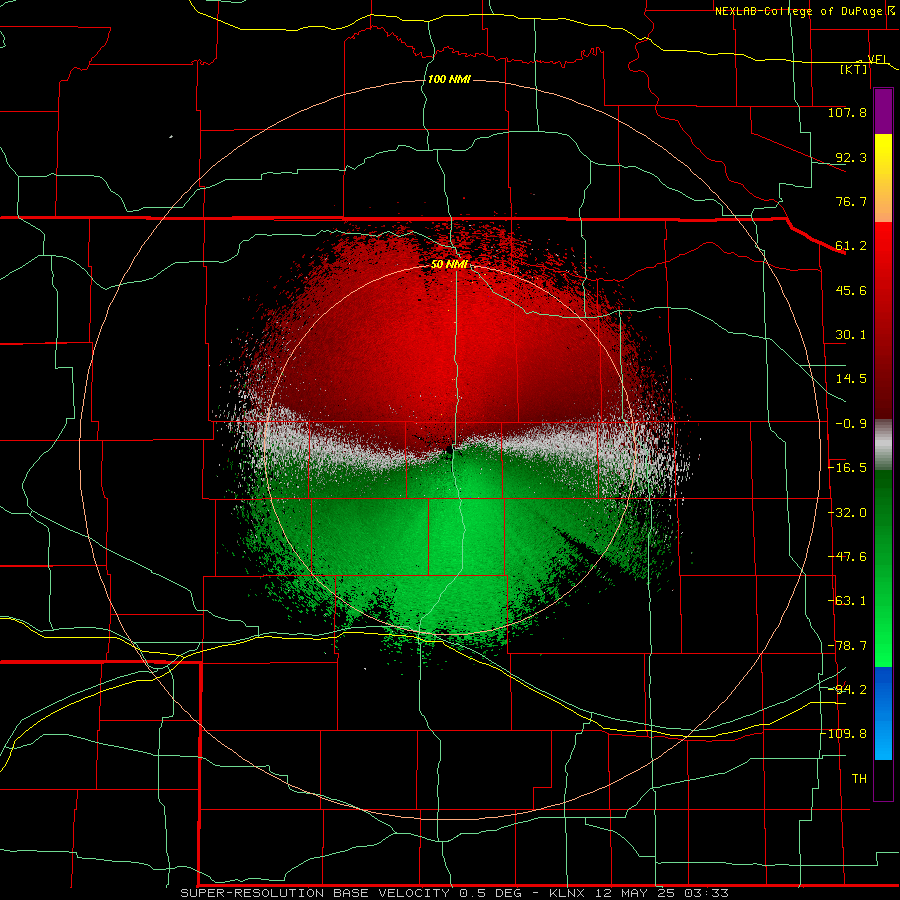Click the [KT] units label

click(x=854, y=69)
